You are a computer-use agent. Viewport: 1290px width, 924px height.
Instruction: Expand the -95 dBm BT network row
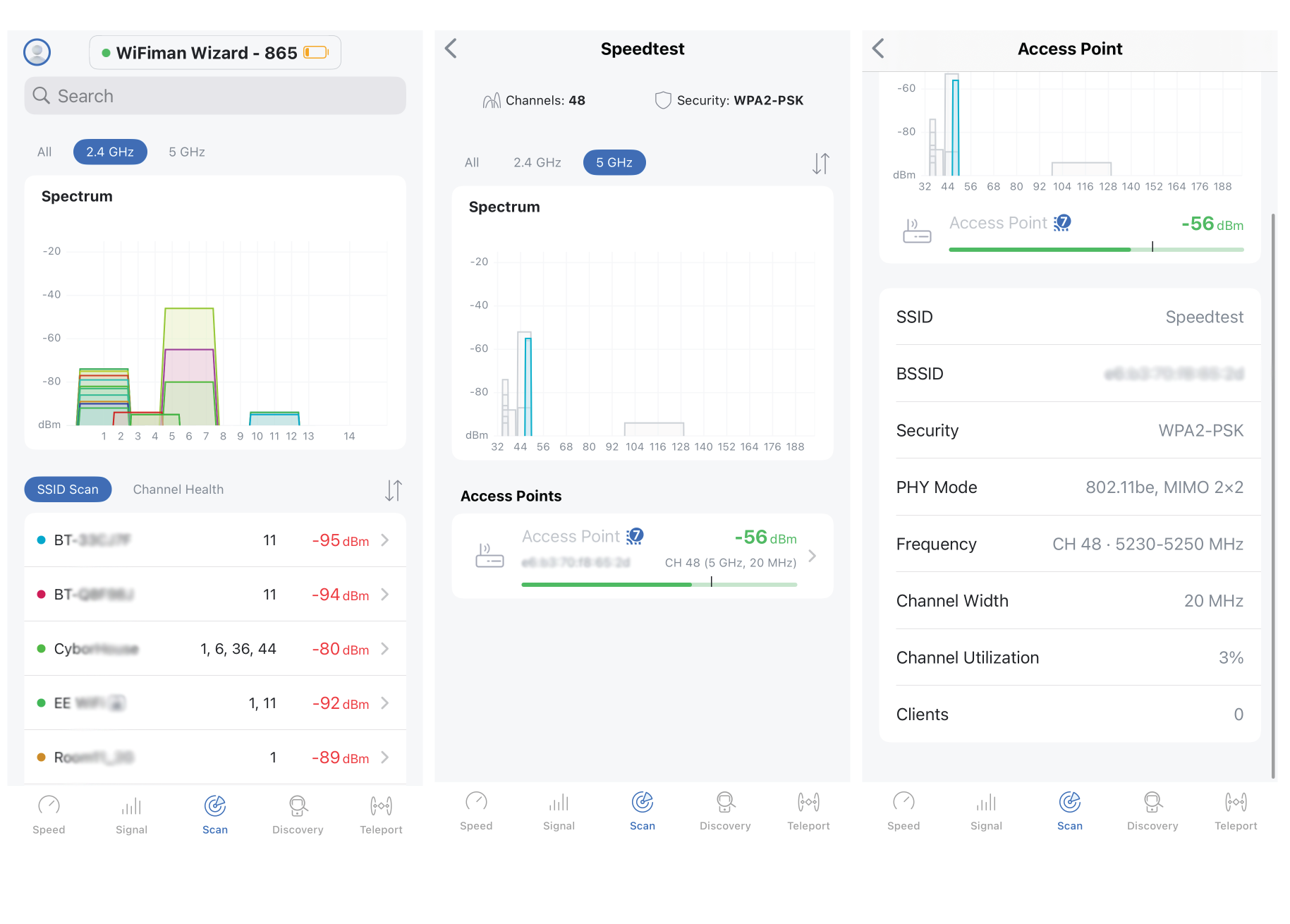pos(215,540)
